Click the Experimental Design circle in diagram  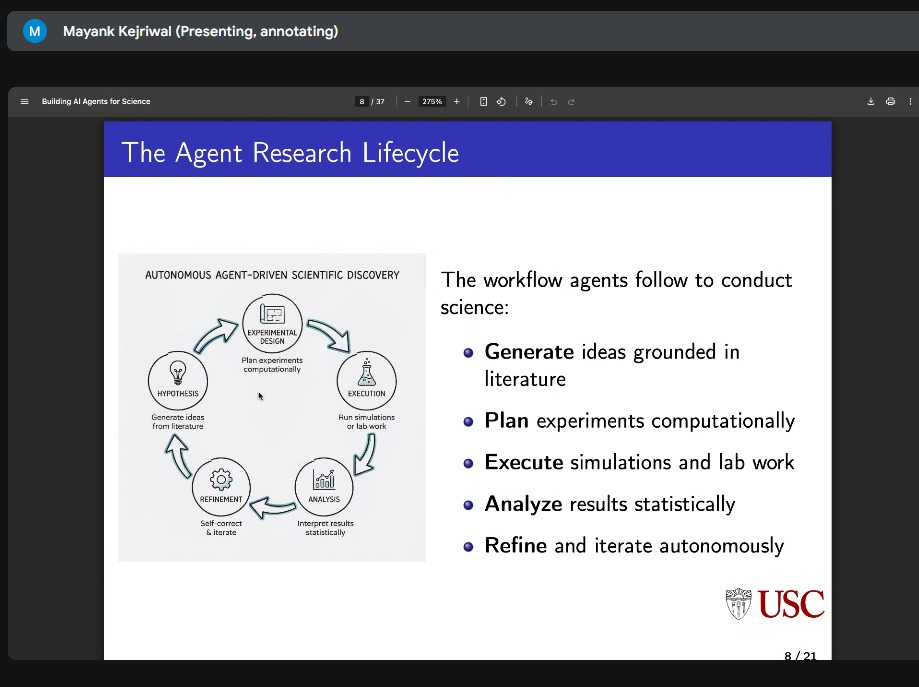coord(273,324)
